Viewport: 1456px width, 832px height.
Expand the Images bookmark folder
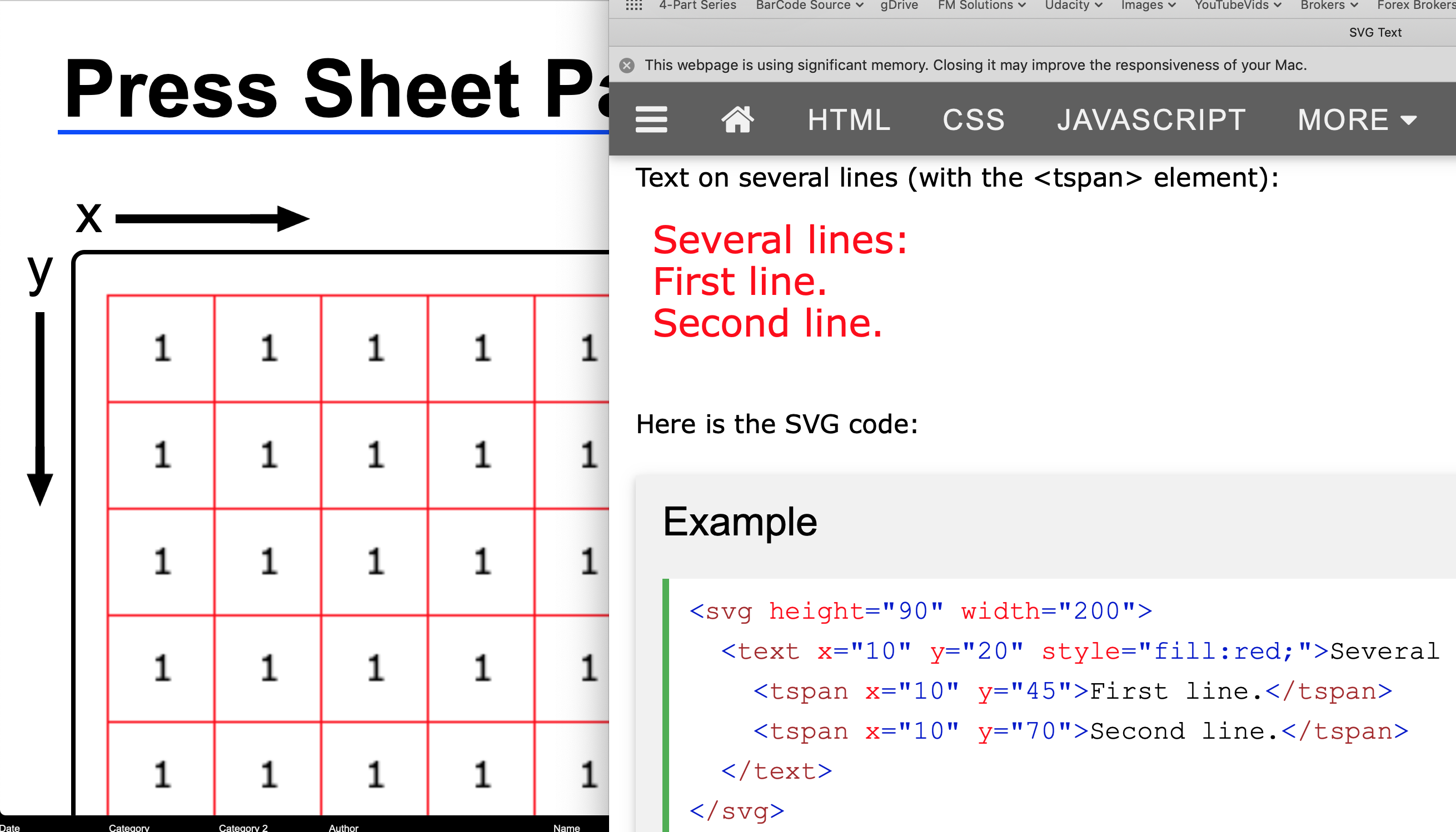coord(1148,5)
